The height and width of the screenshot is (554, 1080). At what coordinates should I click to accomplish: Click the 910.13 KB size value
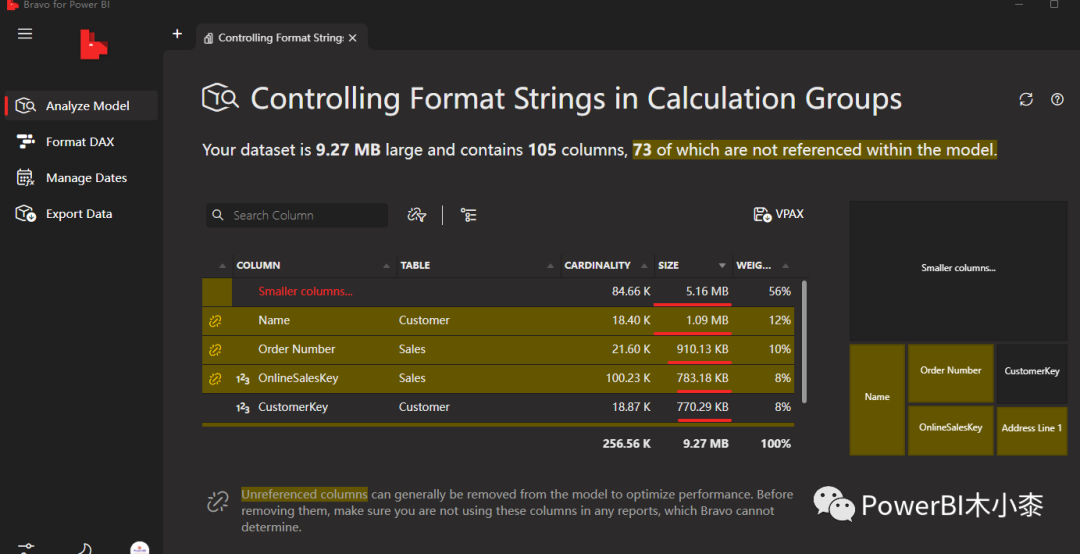[x=702, y=349]
